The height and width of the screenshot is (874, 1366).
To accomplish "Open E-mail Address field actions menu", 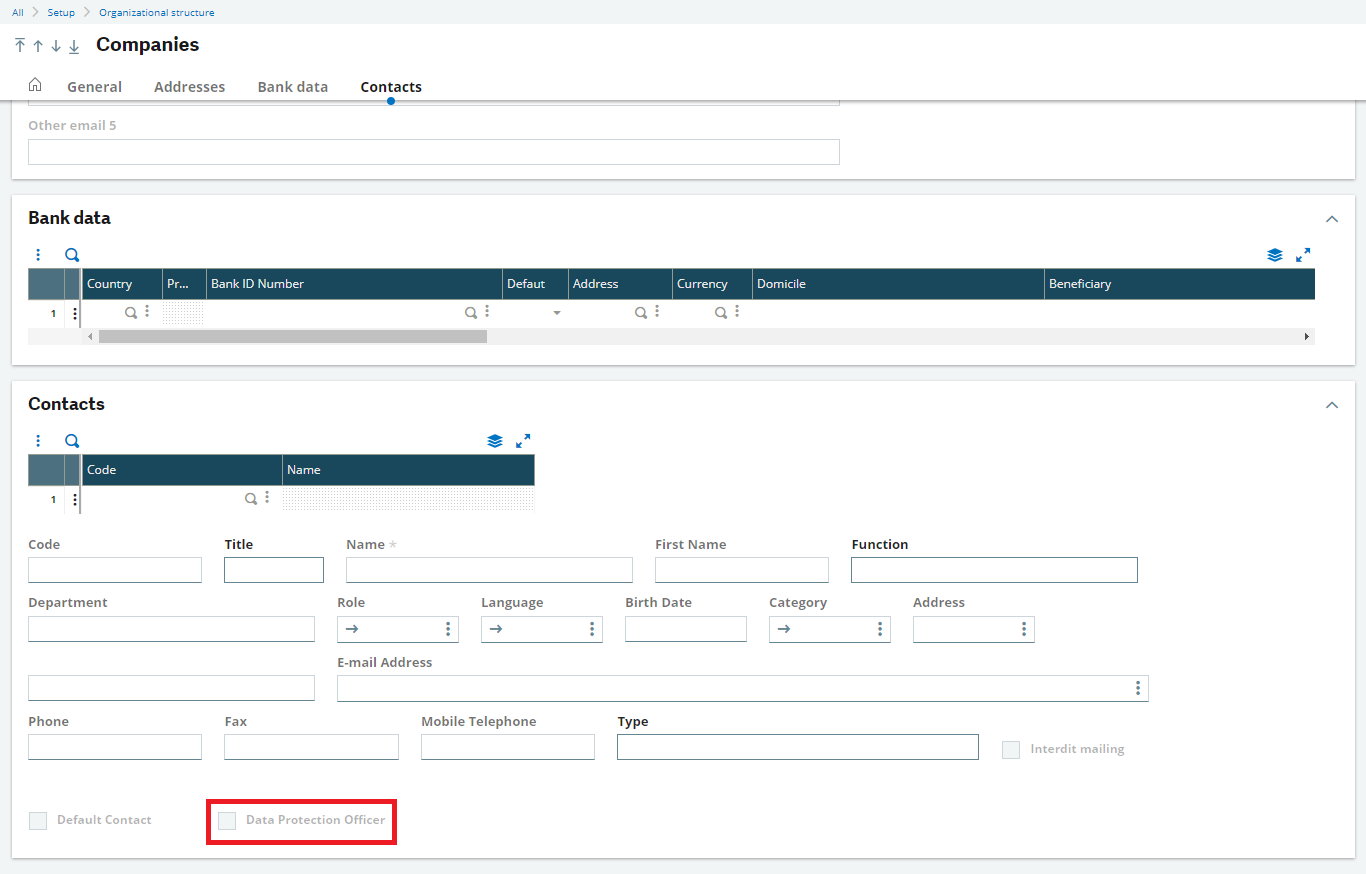I will (1138, 688).
